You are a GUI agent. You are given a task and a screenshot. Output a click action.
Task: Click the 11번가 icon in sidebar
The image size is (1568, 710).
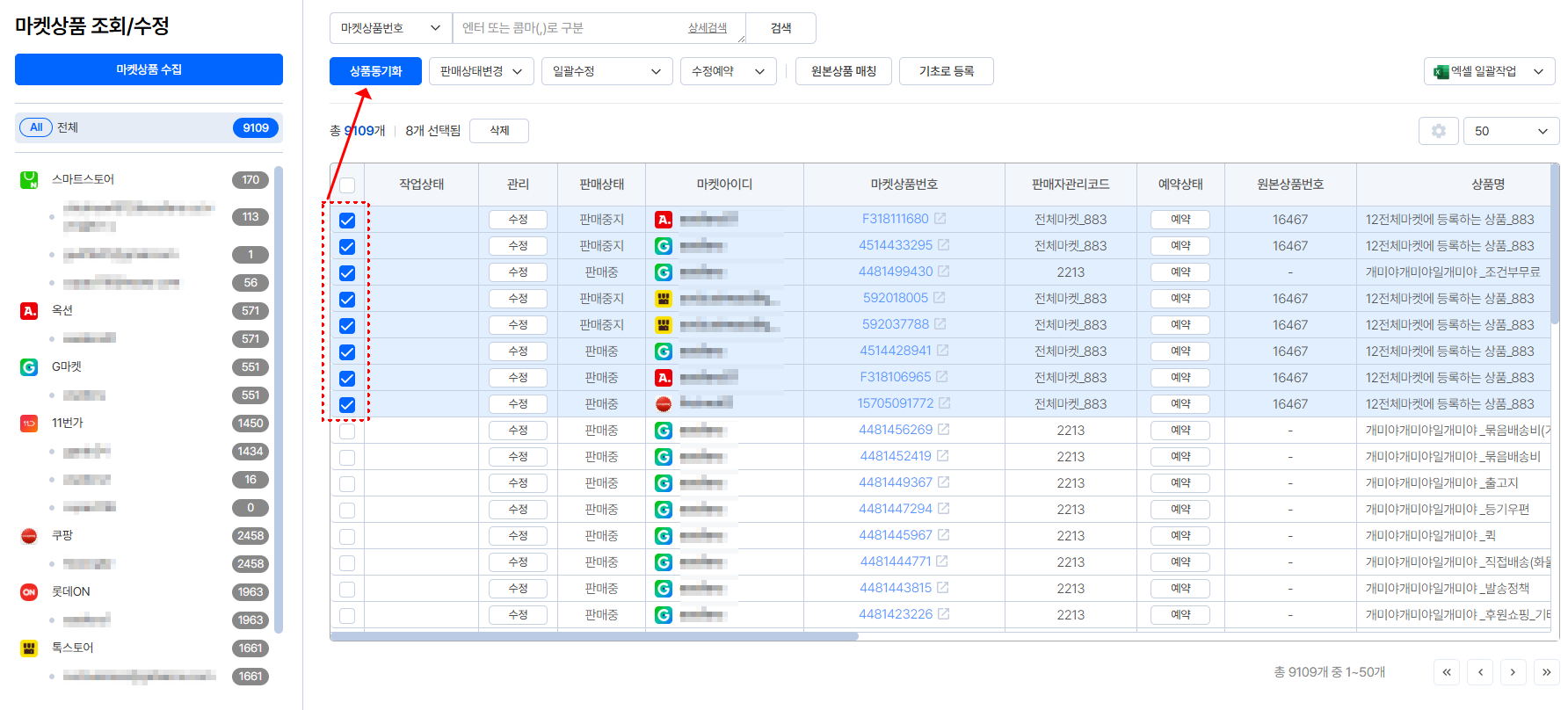(29, 424)
